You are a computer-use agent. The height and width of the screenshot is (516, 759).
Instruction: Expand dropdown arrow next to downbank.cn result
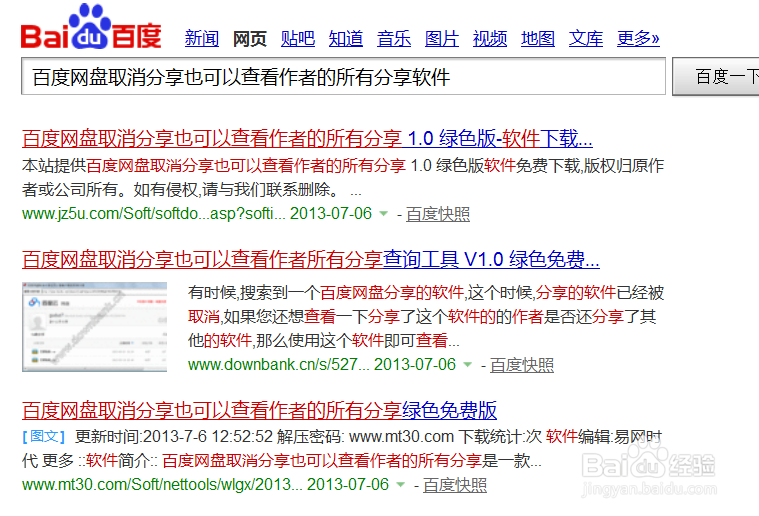[x=468, y=364]
